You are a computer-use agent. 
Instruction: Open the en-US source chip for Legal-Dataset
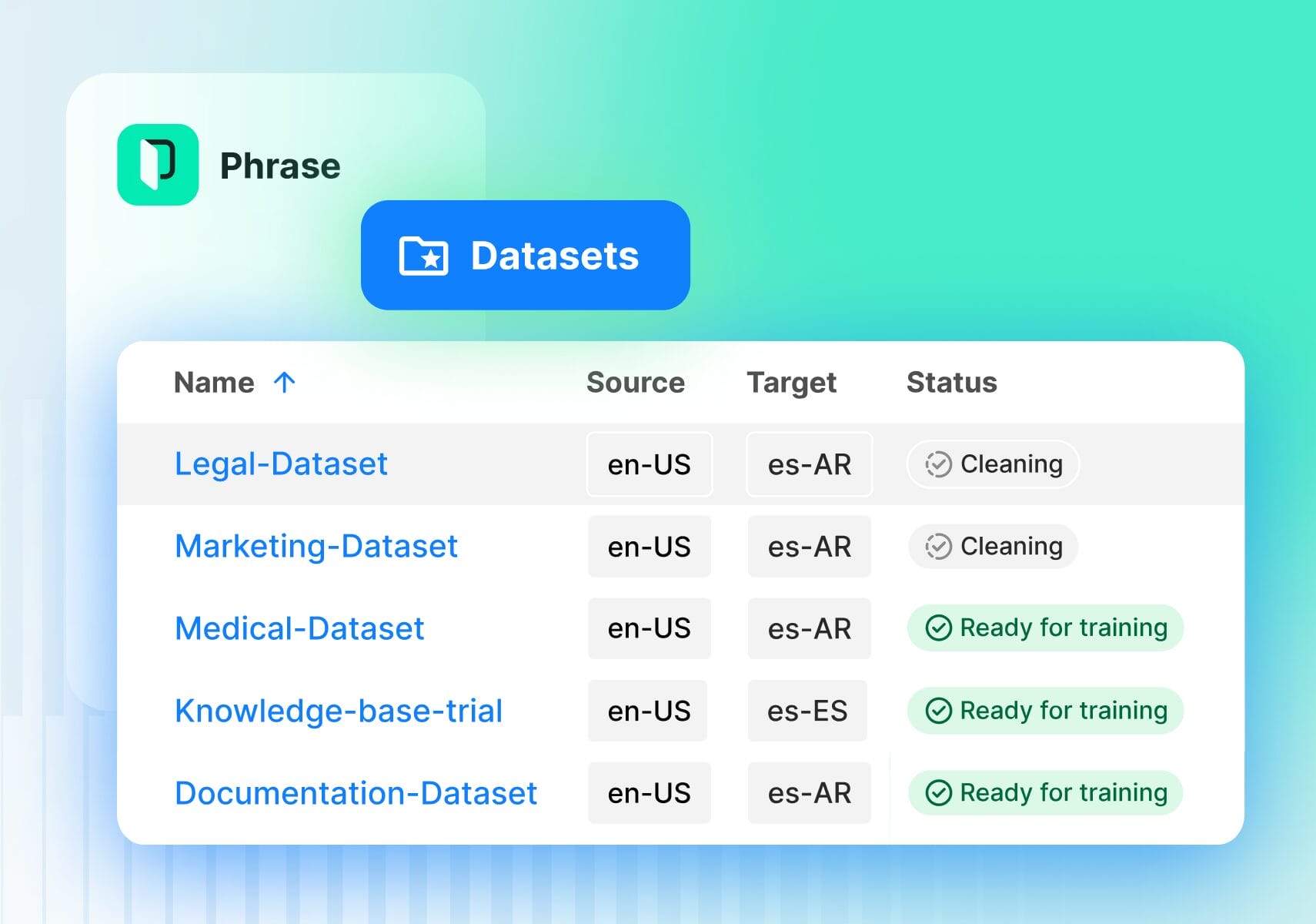coord(650,464)
